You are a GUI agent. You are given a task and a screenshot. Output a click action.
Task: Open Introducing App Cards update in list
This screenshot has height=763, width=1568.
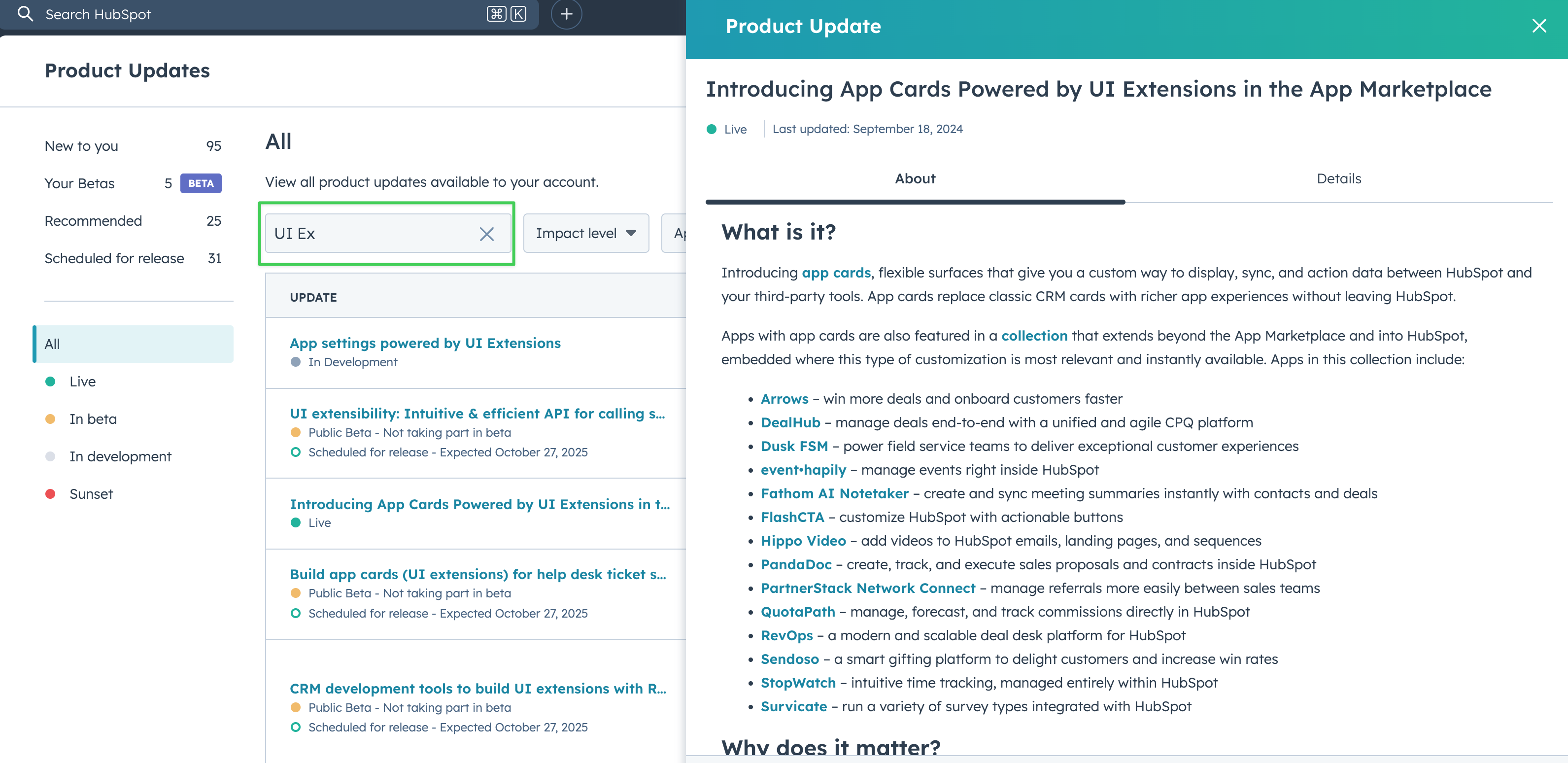(479, 504)
